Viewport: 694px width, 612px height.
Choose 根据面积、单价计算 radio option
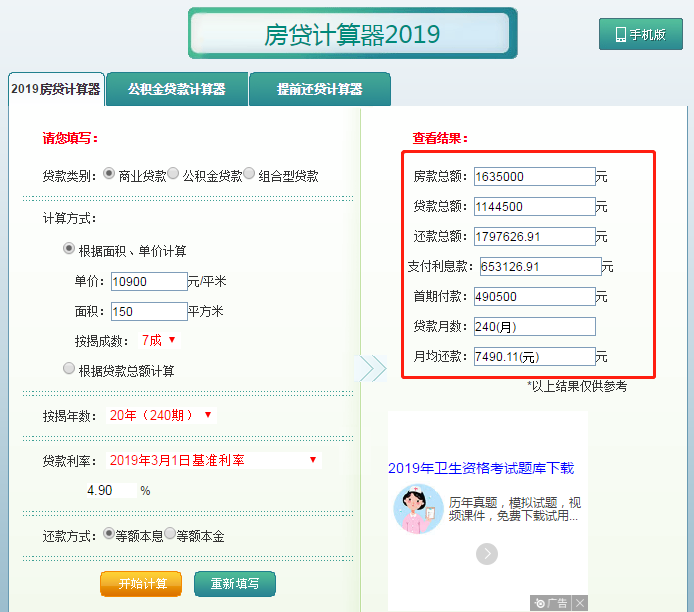69,248
